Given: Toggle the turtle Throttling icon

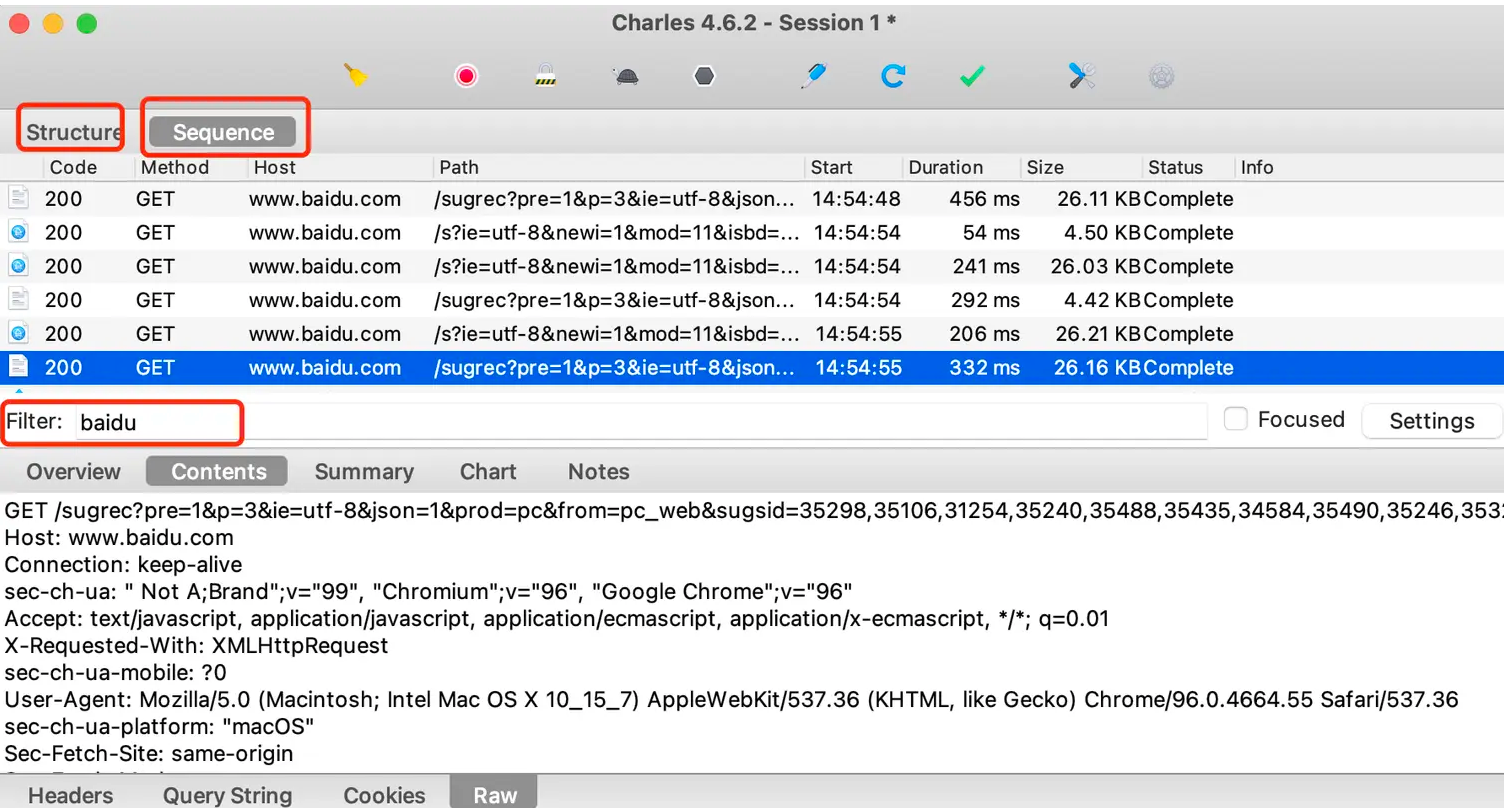Looking at the screenshot, I should coord(625,77).
